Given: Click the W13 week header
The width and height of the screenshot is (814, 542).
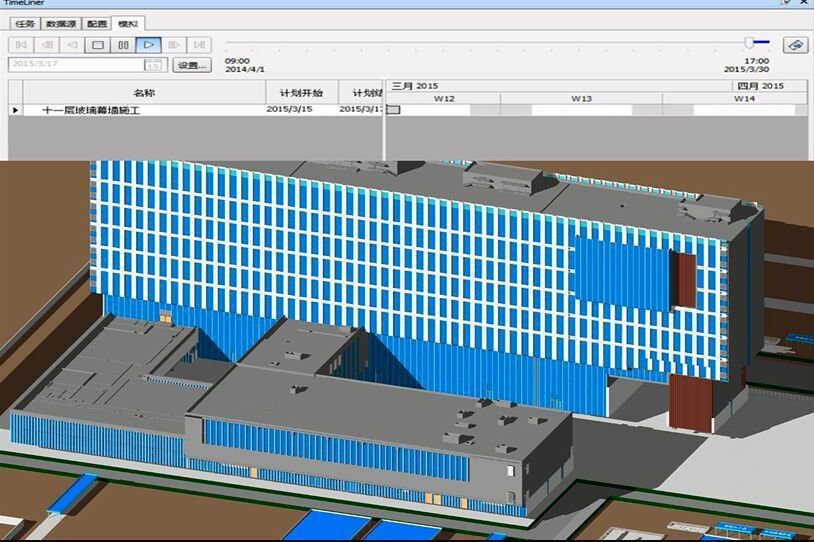Looking at the screenshot, I should 581,98.
